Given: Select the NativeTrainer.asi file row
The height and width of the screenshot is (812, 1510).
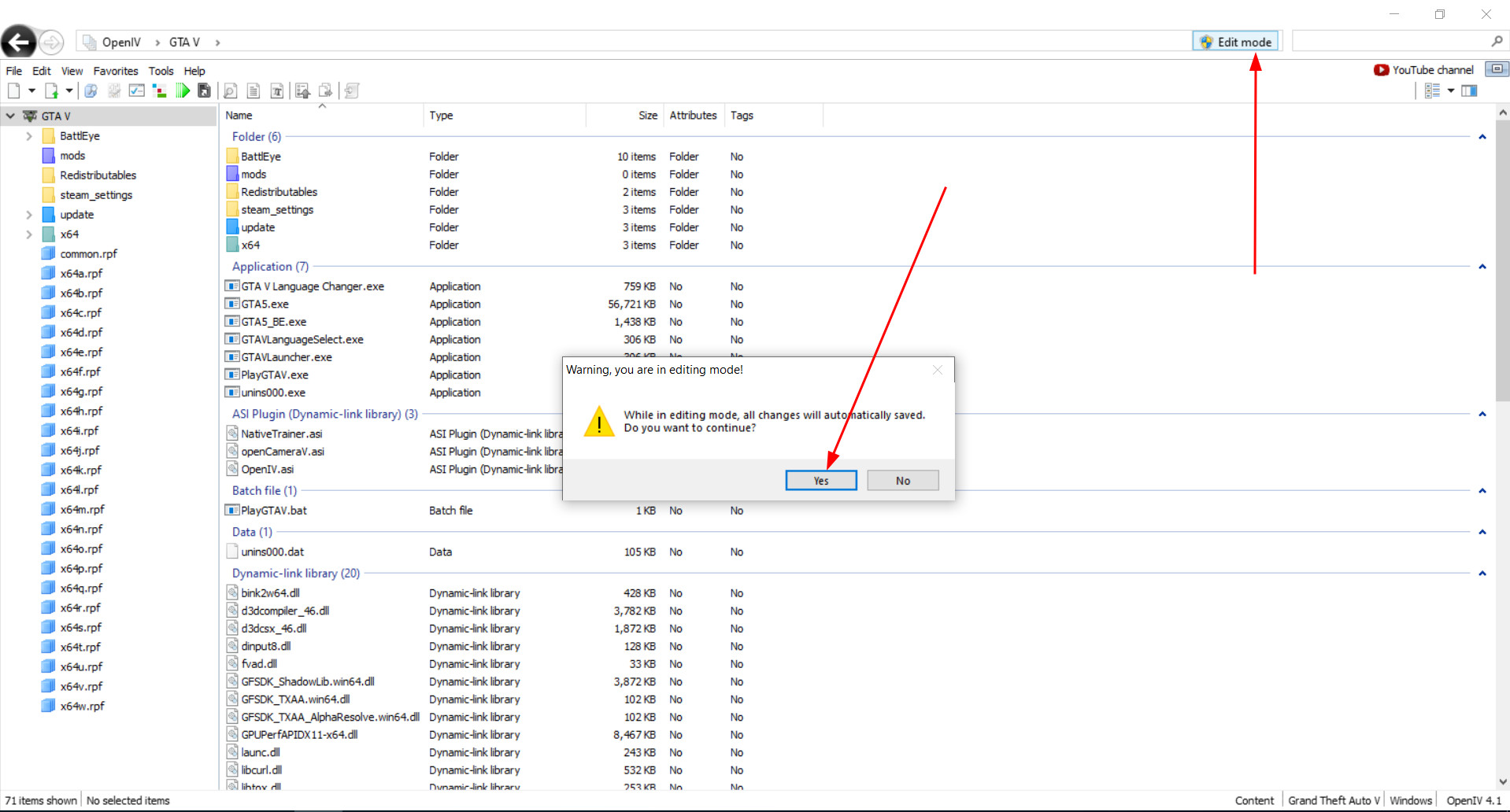Looking at the screenshot, I should tap(393, 434).
